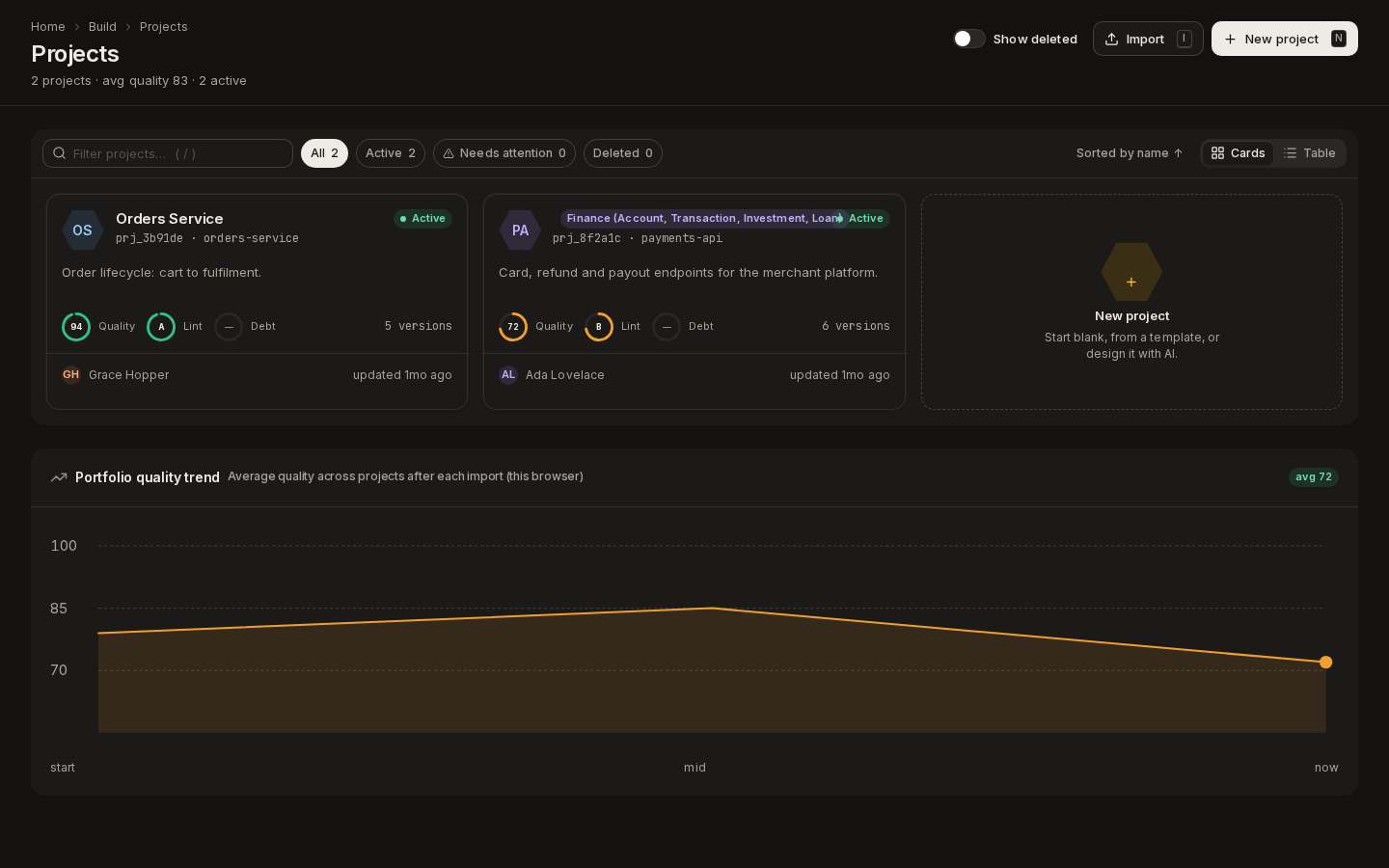Viewport: 1389px width, 868px height.
Task: Switch to Cards view
Action: click(1238, 153)
